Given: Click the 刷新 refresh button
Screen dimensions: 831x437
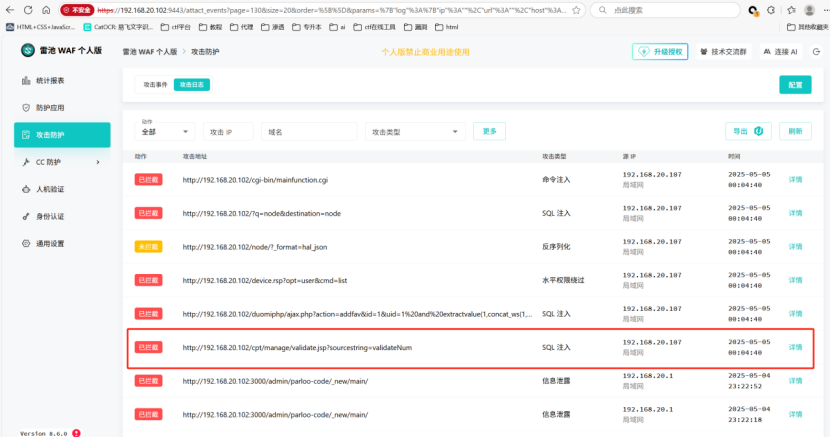Looking at the screenshot, I should click(x=795, y=131).
